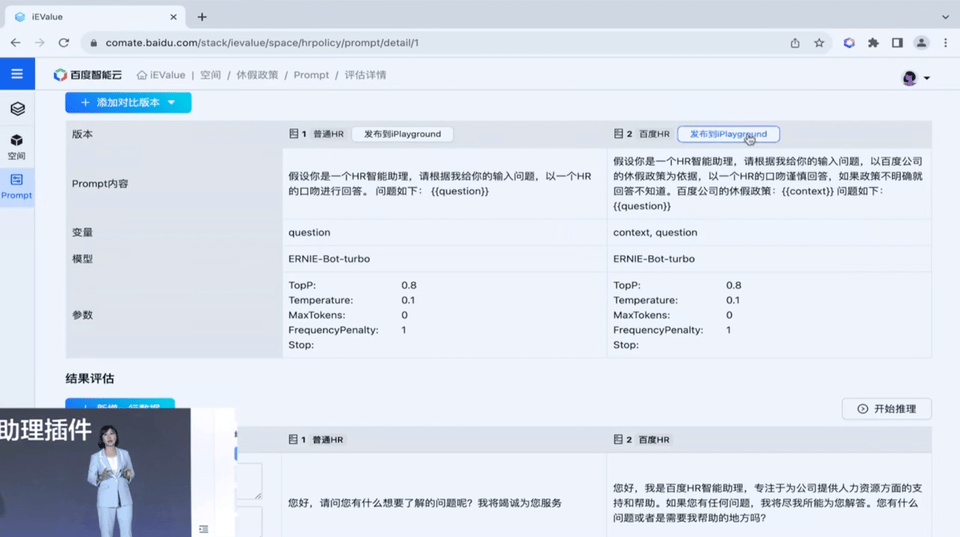The width and height of the screenshot is (960, 537).
Task: Click the 结果评估 section heading
Action: 90,378
